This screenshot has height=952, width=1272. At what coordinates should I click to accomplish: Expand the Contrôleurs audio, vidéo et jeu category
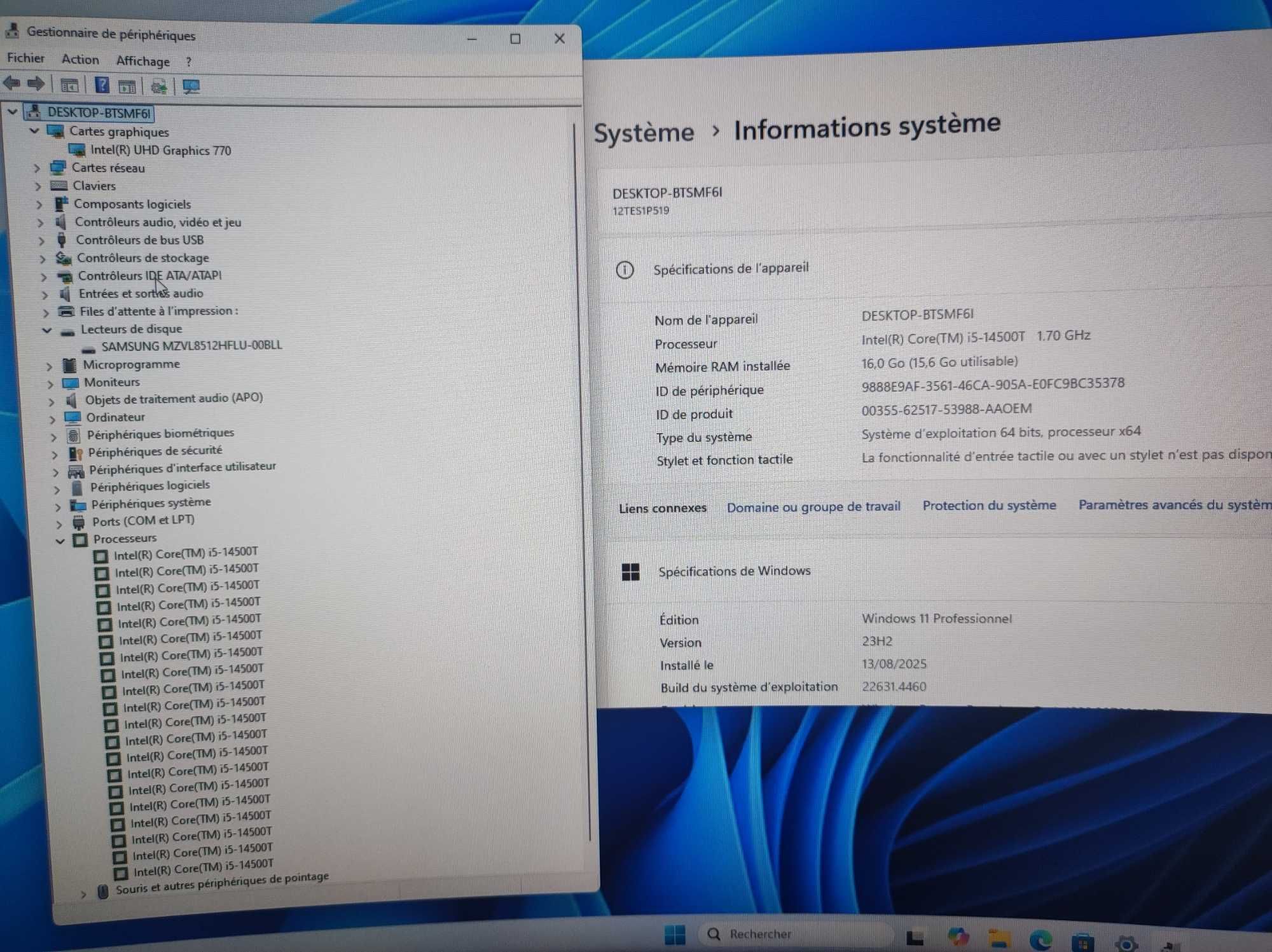point(40,223)
